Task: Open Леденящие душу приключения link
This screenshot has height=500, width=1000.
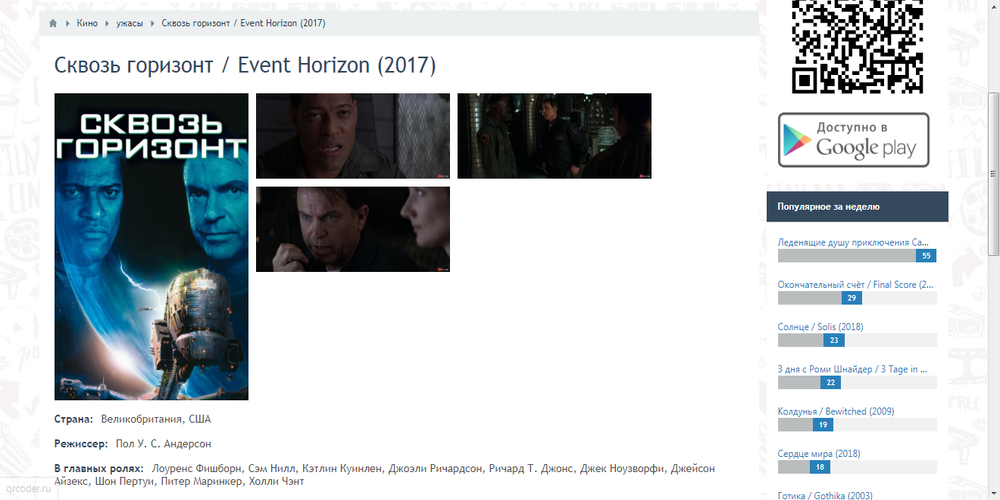Action: pyautogui.click(x=853, y=242)
